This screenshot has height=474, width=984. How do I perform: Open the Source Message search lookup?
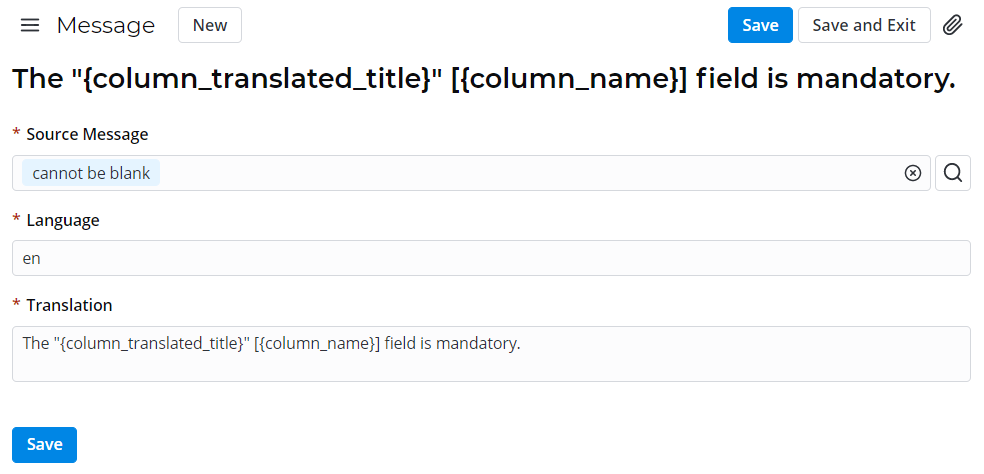[953, 173]
